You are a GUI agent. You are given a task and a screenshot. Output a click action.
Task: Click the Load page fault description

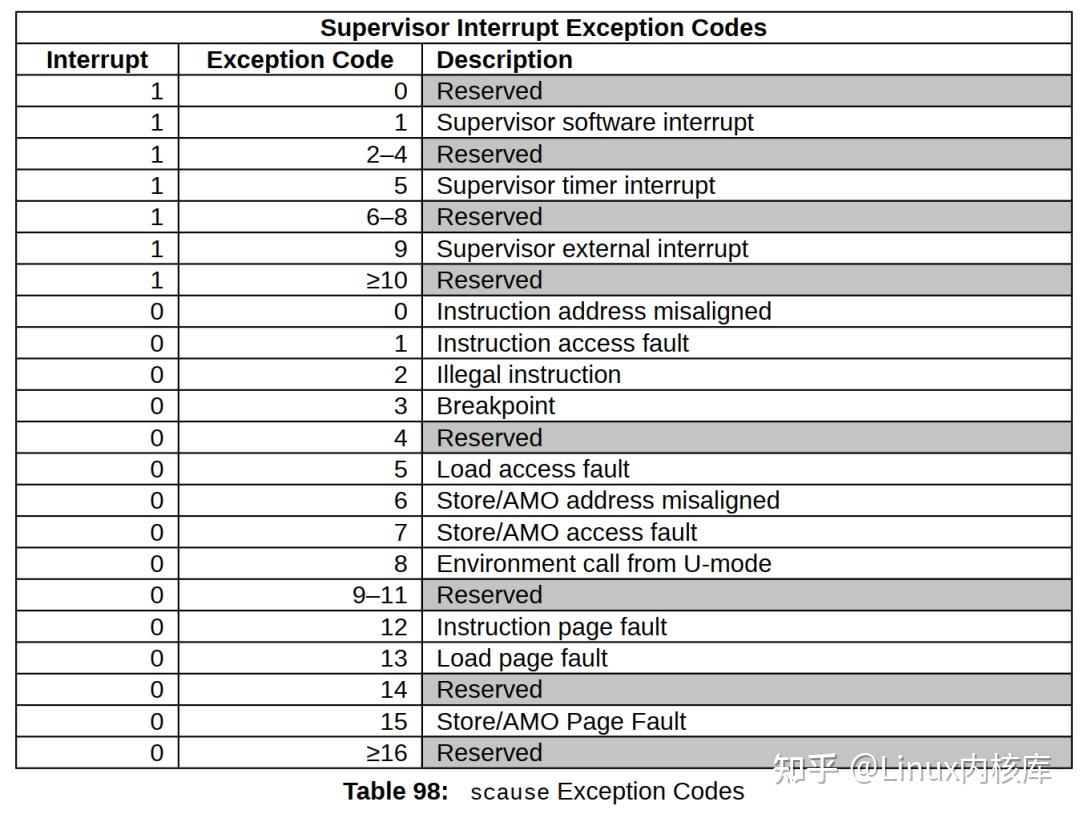tap(522, 658)
